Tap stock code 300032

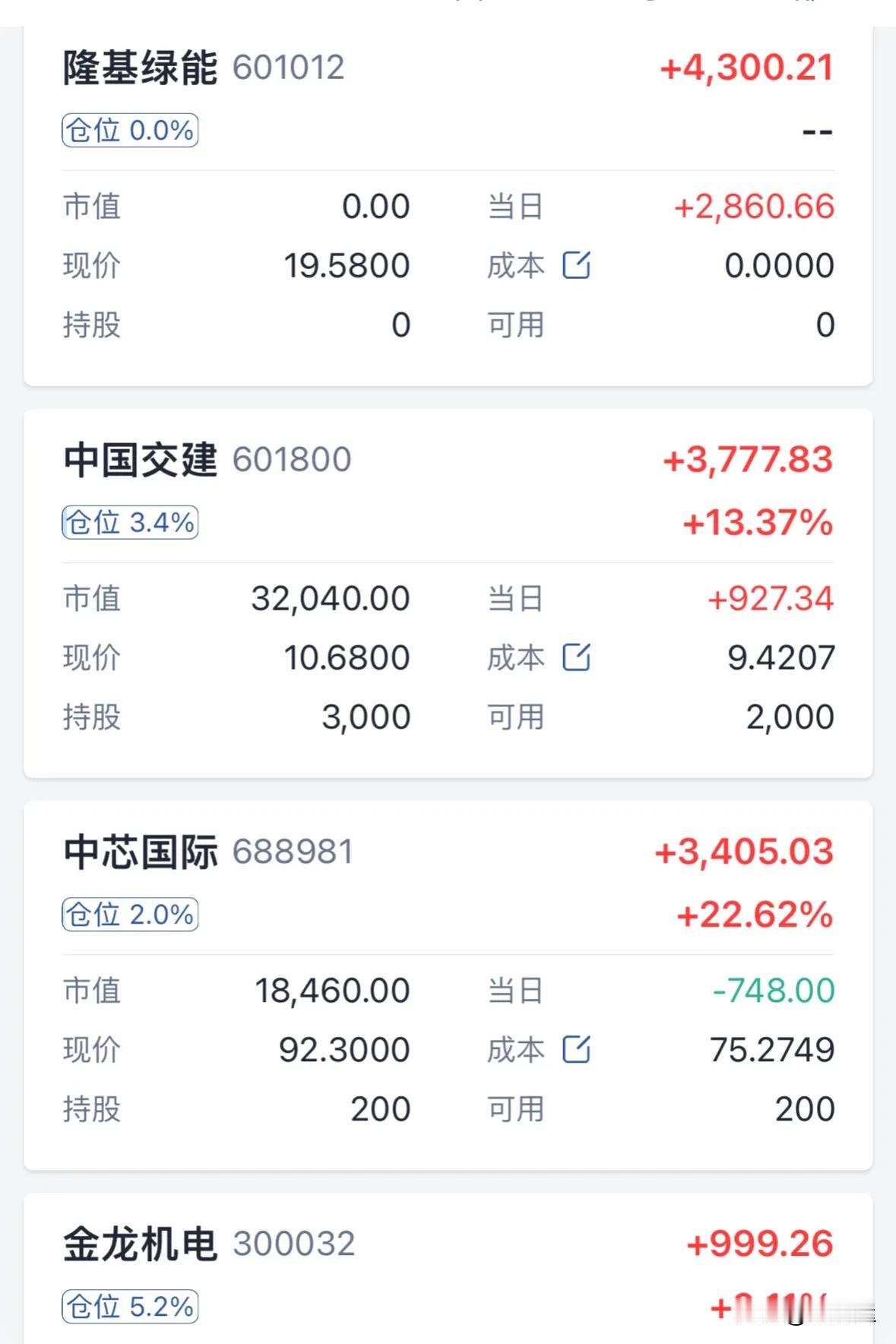click(294, 1244)
